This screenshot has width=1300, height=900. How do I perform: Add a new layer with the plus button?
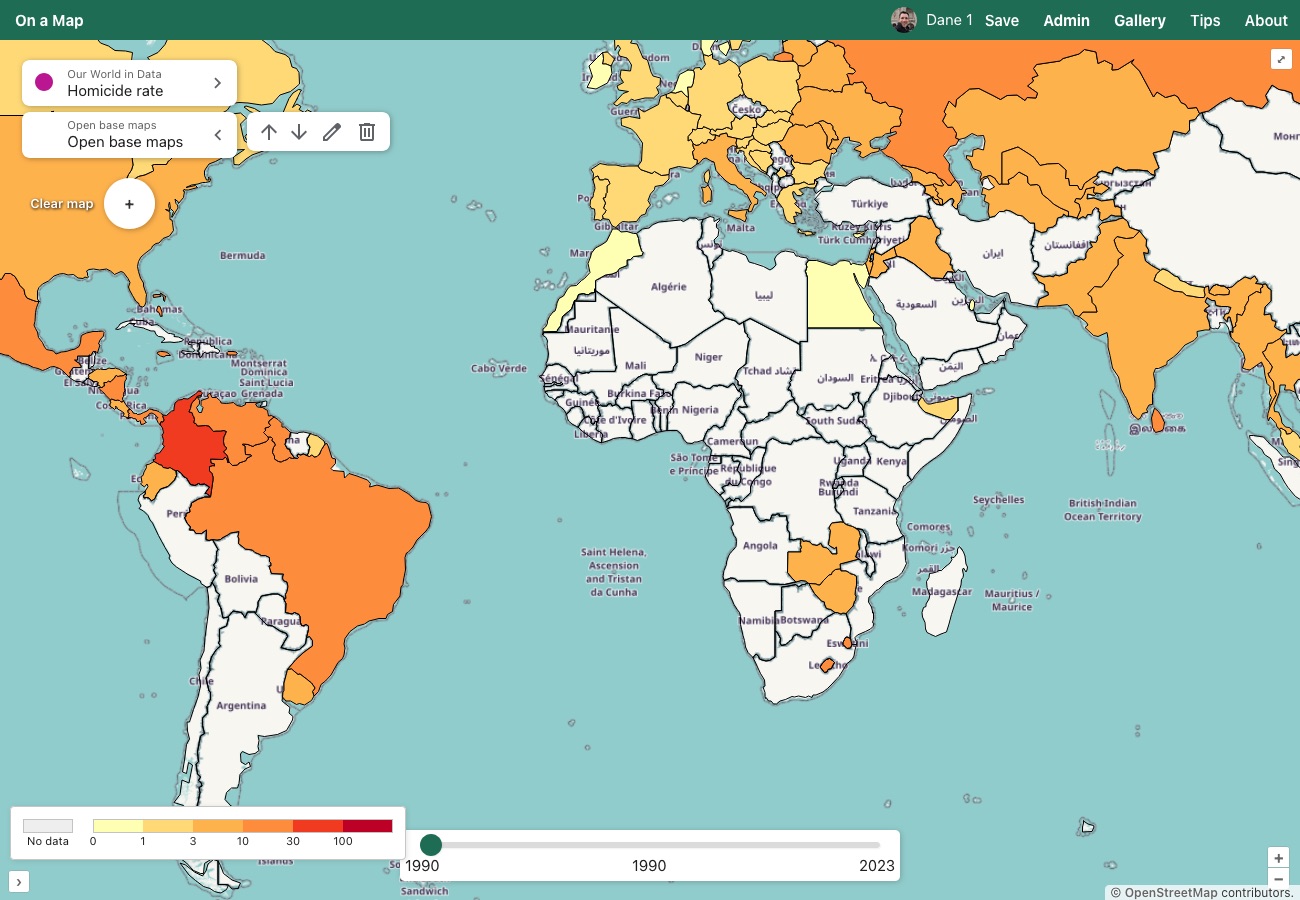[129, 204]
